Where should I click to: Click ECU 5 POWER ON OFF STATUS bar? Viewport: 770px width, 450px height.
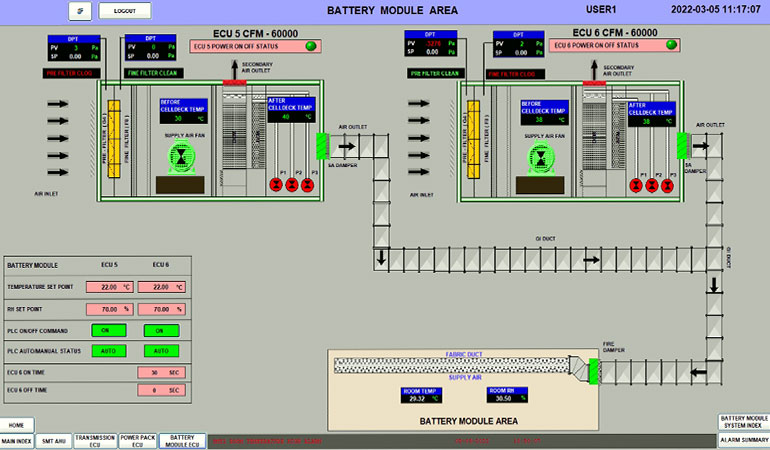[x=255, y=46]
